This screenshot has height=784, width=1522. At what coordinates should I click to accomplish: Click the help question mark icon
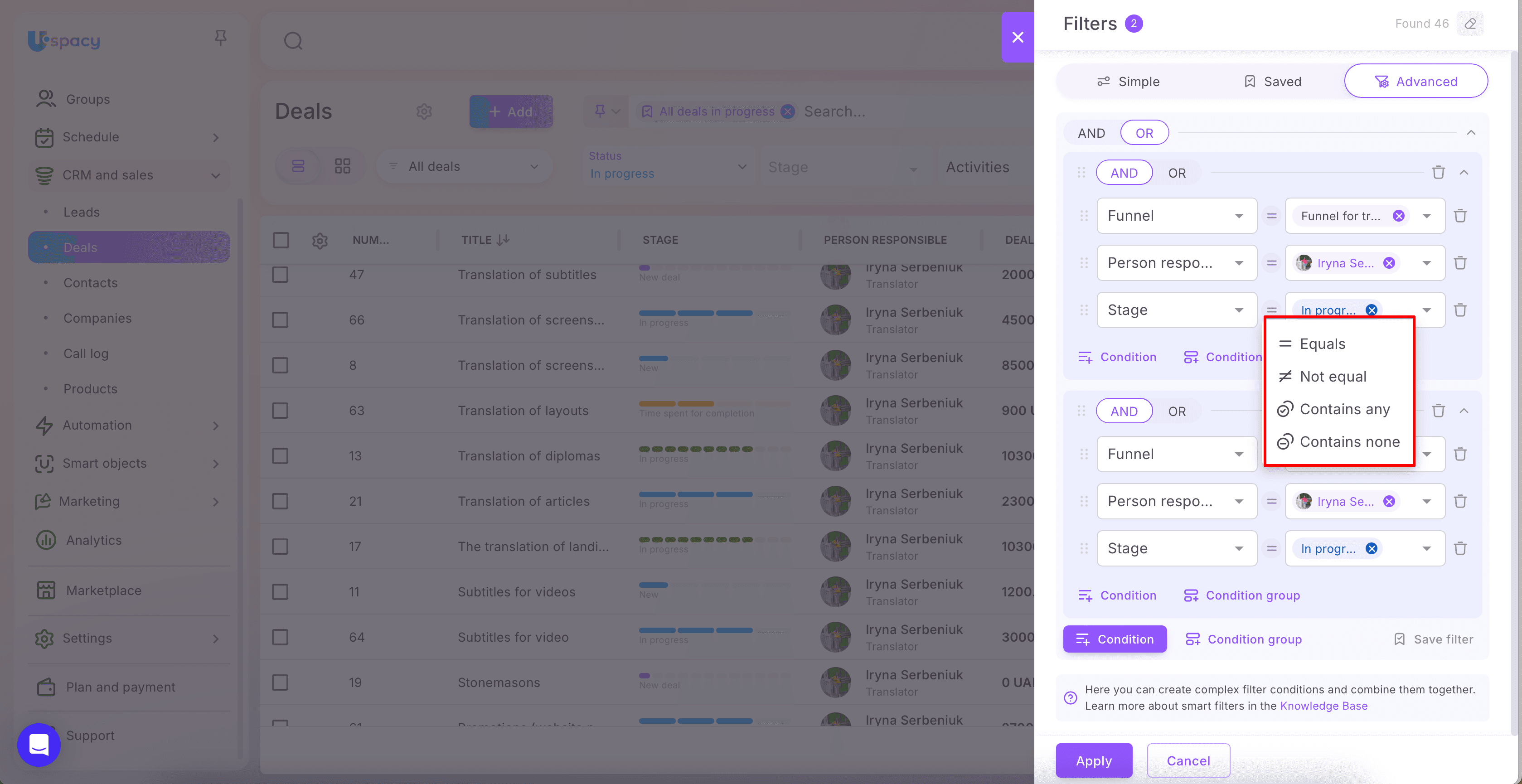1070,698
